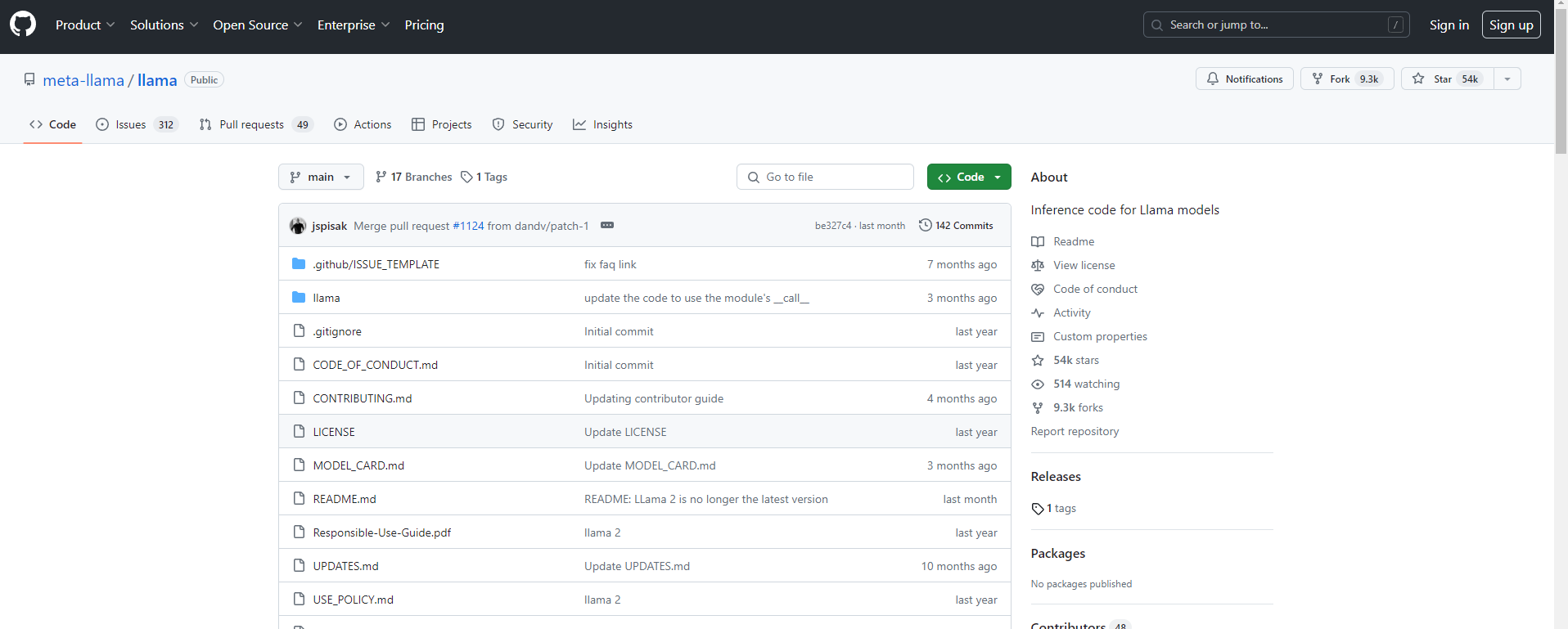The image size is (1568, 629).
Task: Open the star lists dropdown arrow
Action: (x=1507, y=79)
